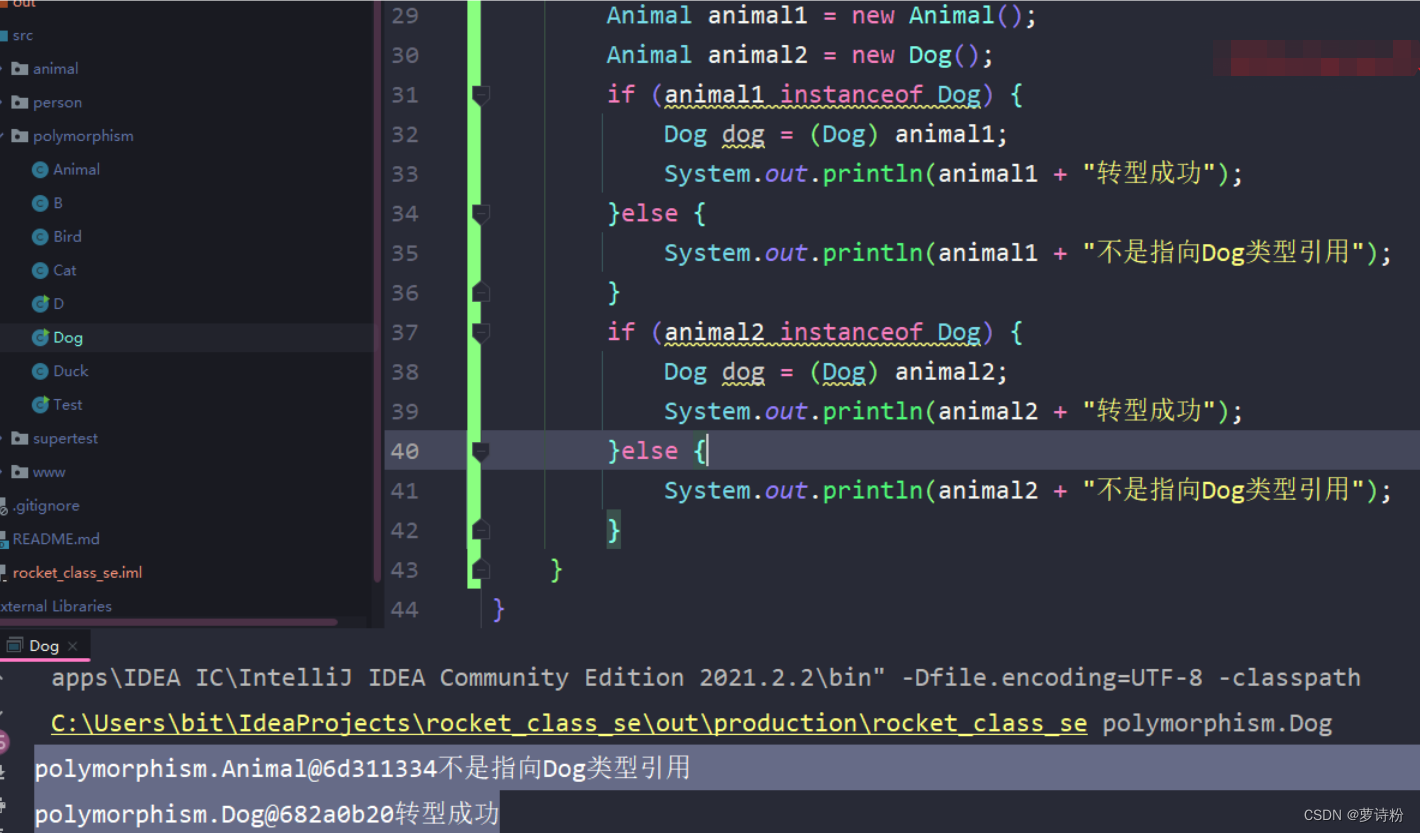Screen dimensions: 1420x833
Task: Click 'animal2' argument on line 41
Action: (x=988, y=490)
